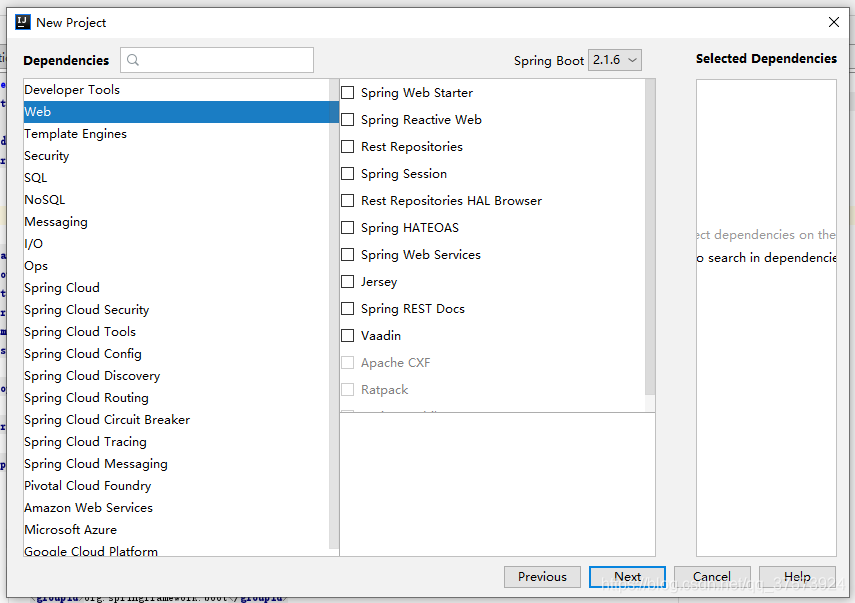Check the Spring Web Starter checkbox
855x603 pixels.
point(347,93)
